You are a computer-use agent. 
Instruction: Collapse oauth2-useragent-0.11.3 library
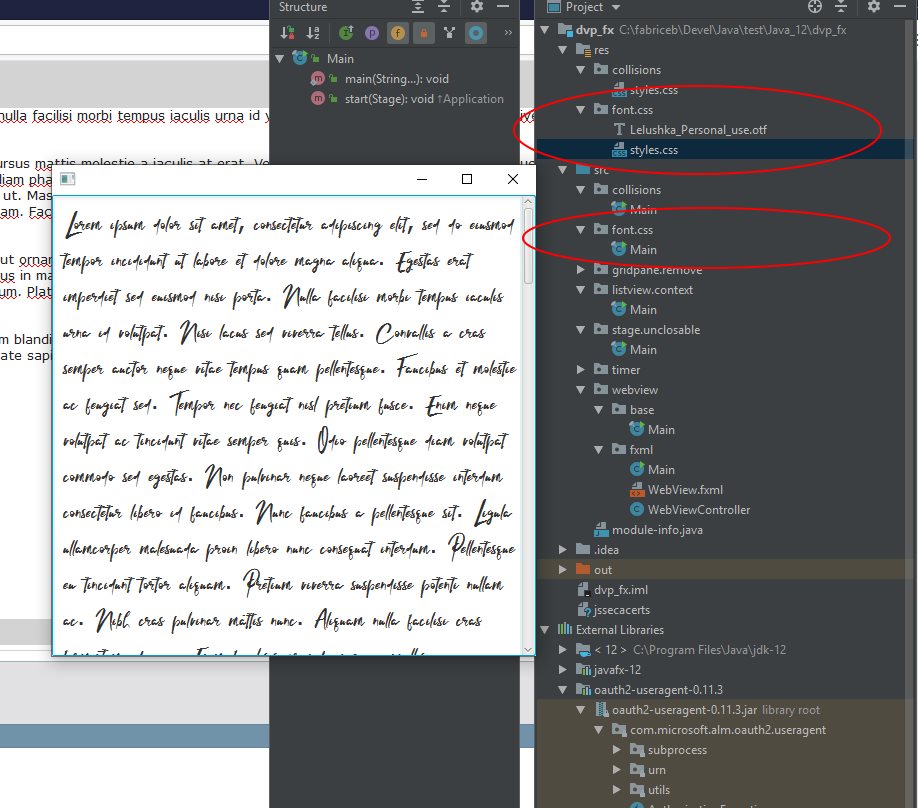[x=563, y=690]
